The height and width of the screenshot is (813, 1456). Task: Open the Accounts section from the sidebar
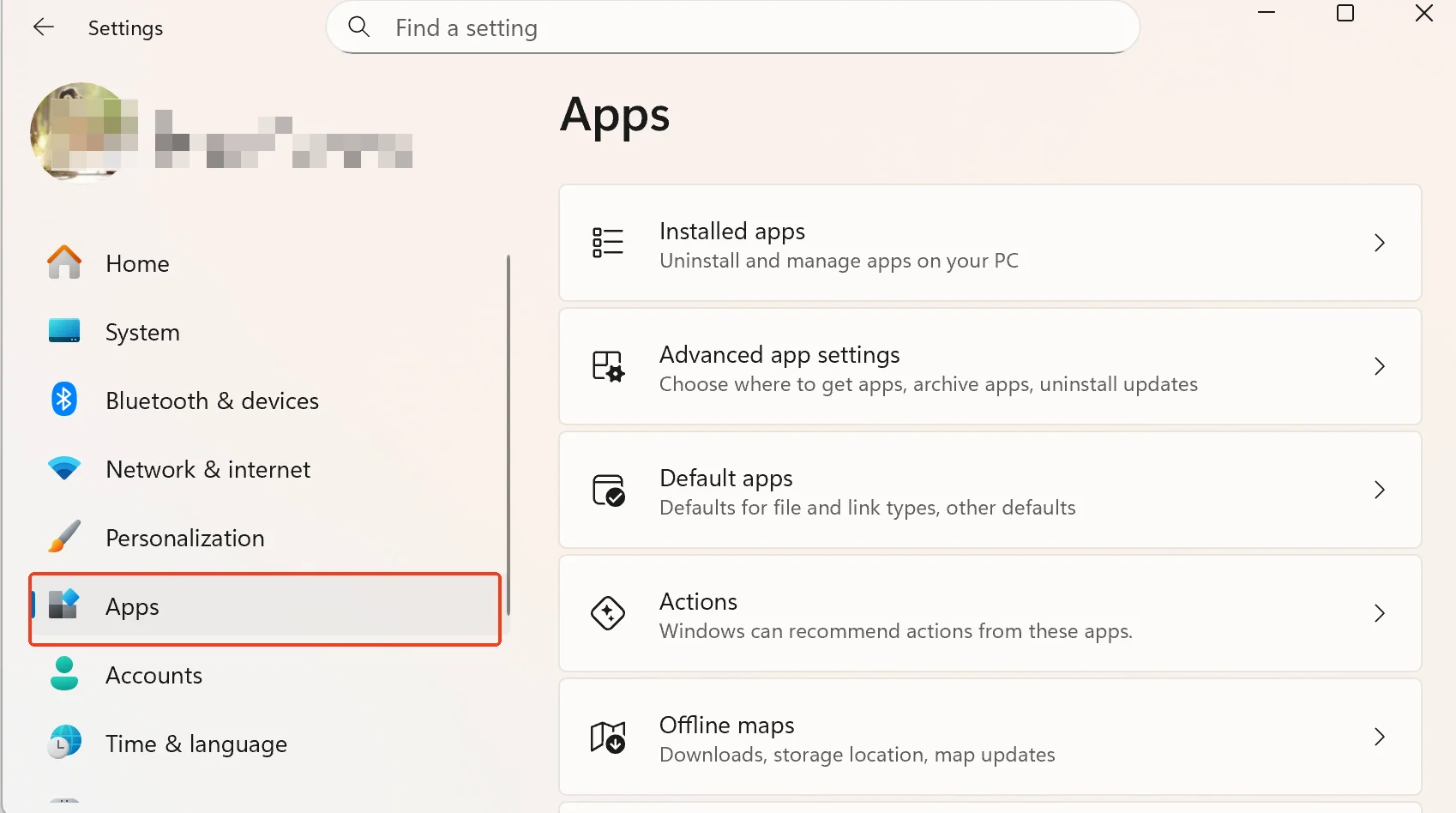[x=153, y=674]
